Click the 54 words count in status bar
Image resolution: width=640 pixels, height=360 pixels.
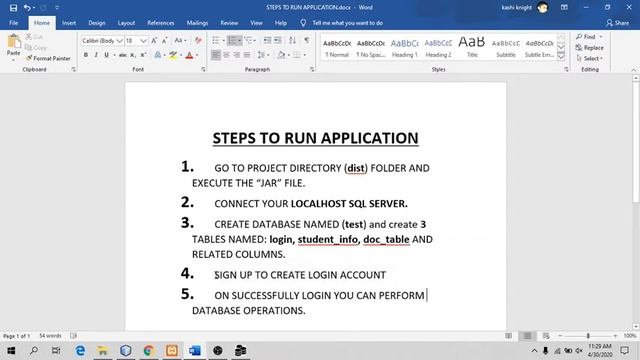click(50, 336)
